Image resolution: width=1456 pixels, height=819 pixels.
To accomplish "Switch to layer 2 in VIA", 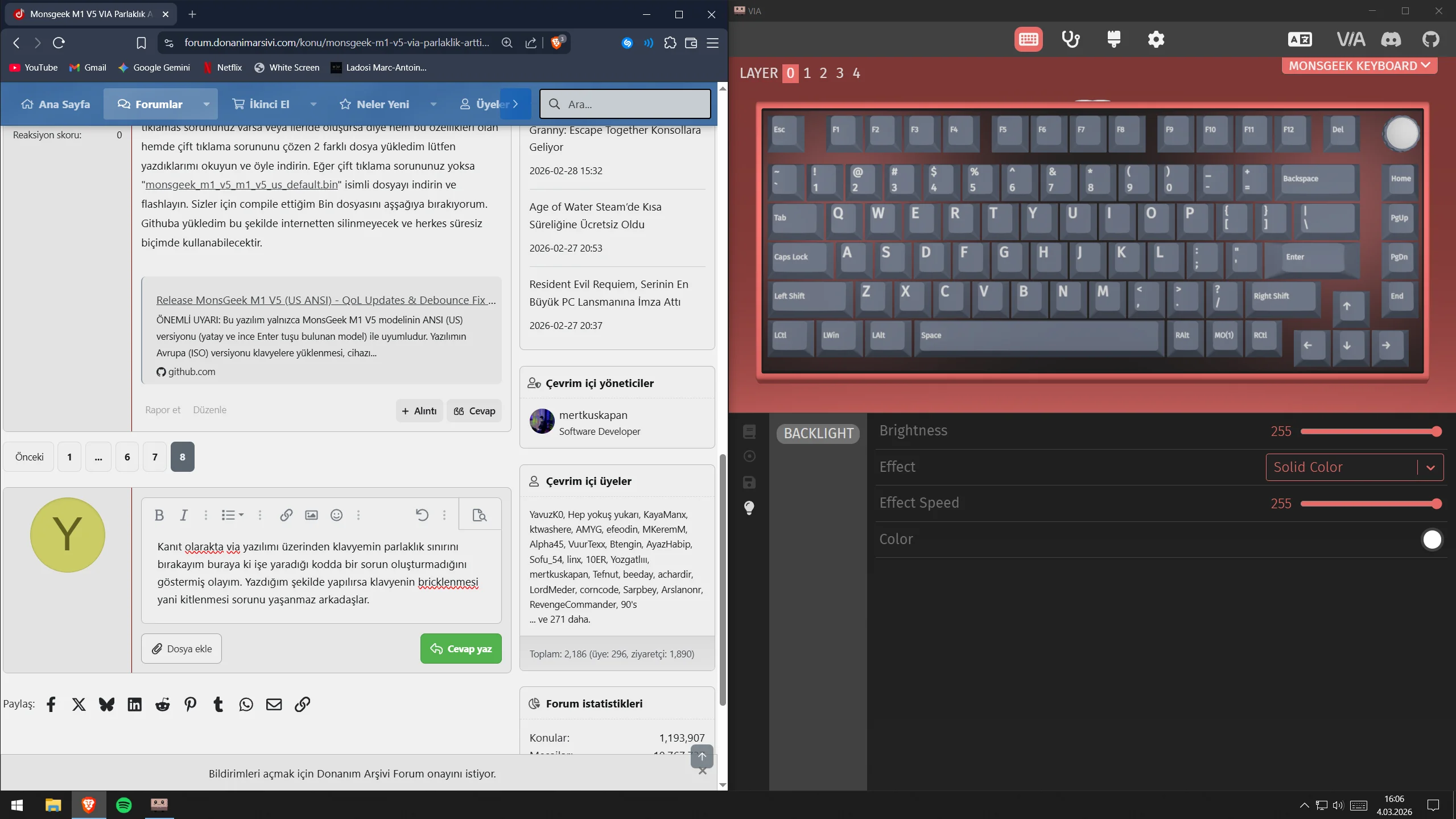I will (823, 73).
